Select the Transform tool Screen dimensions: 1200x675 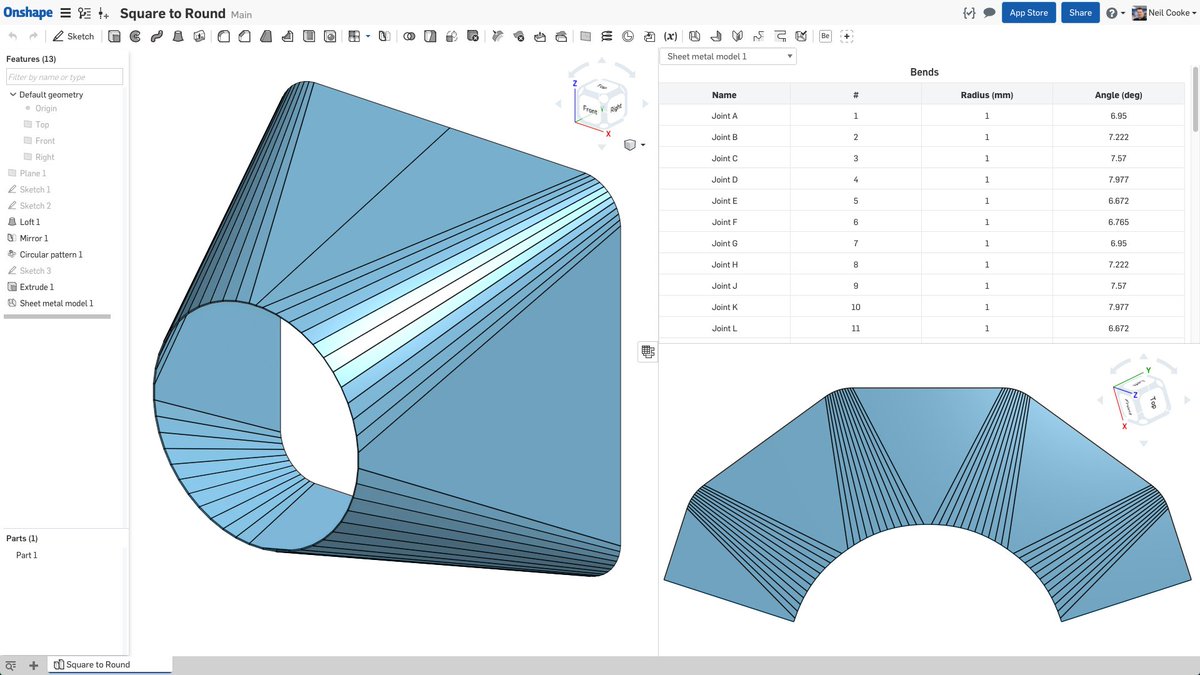point(451,36)
